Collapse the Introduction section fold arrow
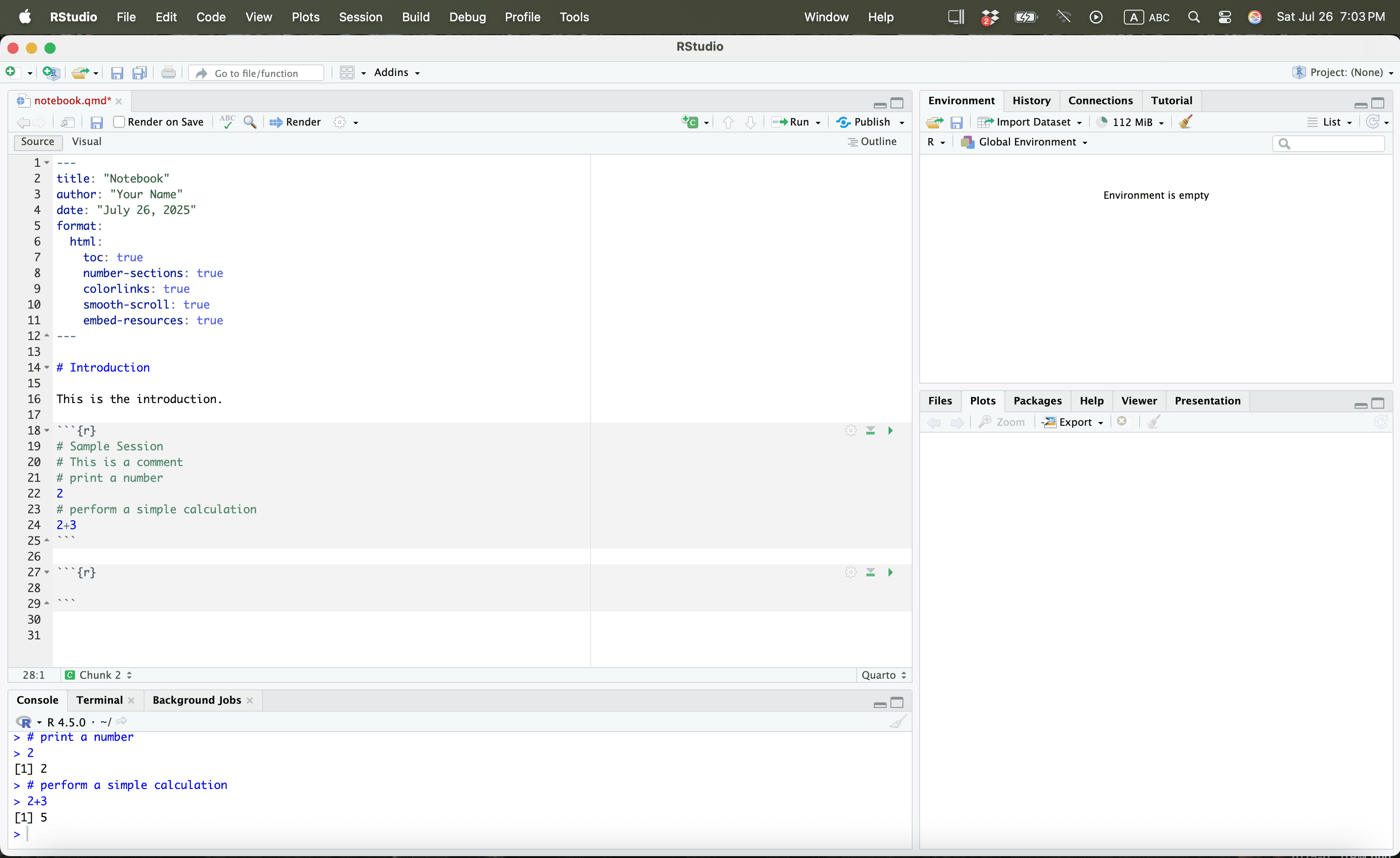 (47, 368)
